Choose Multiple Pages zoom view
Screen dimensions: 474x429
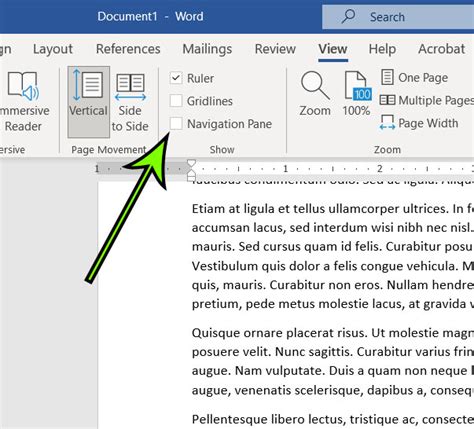(427, 100)
